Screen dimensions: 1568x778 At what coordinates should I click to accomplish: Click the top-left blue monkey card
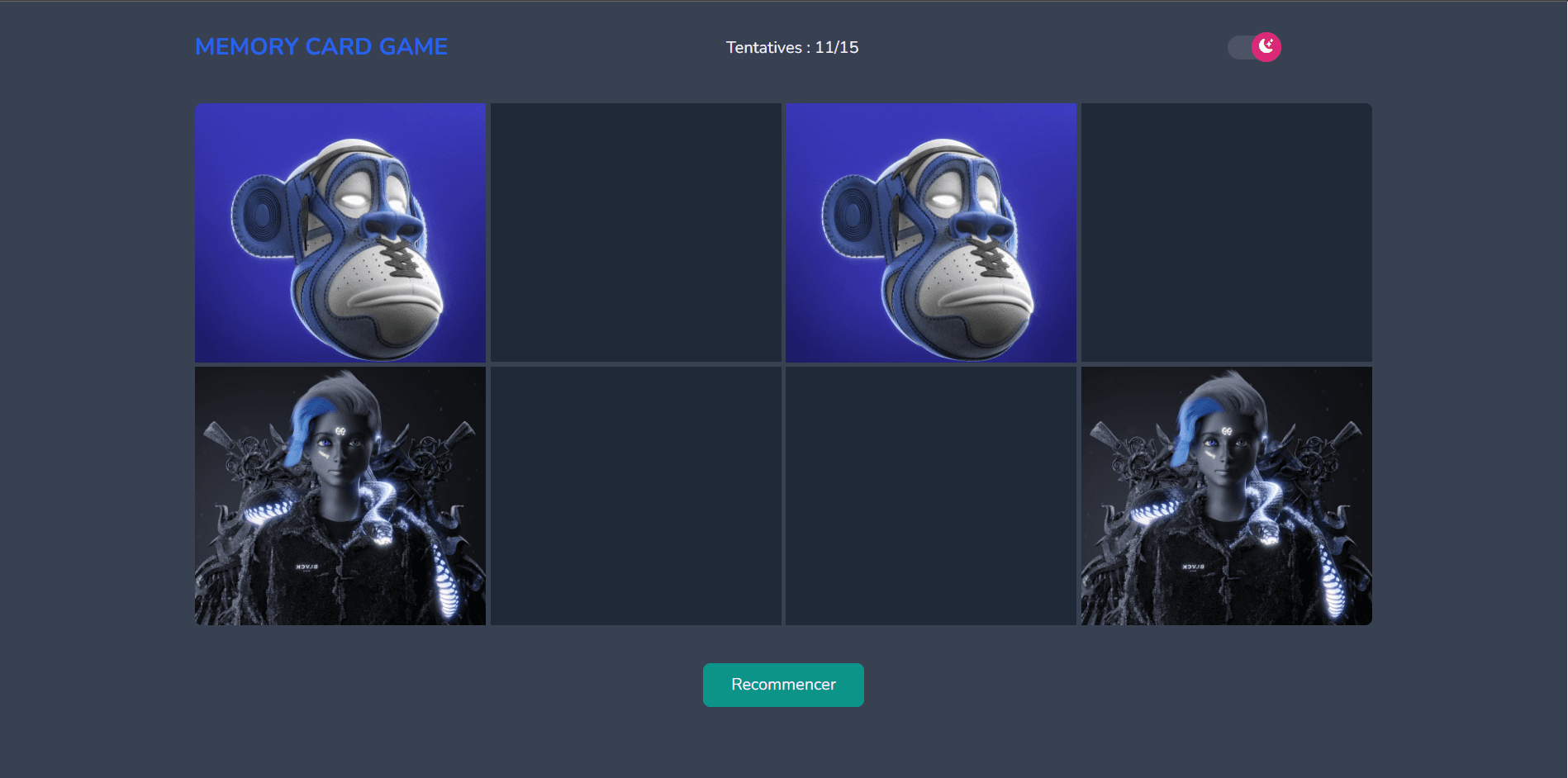(340, 232)
